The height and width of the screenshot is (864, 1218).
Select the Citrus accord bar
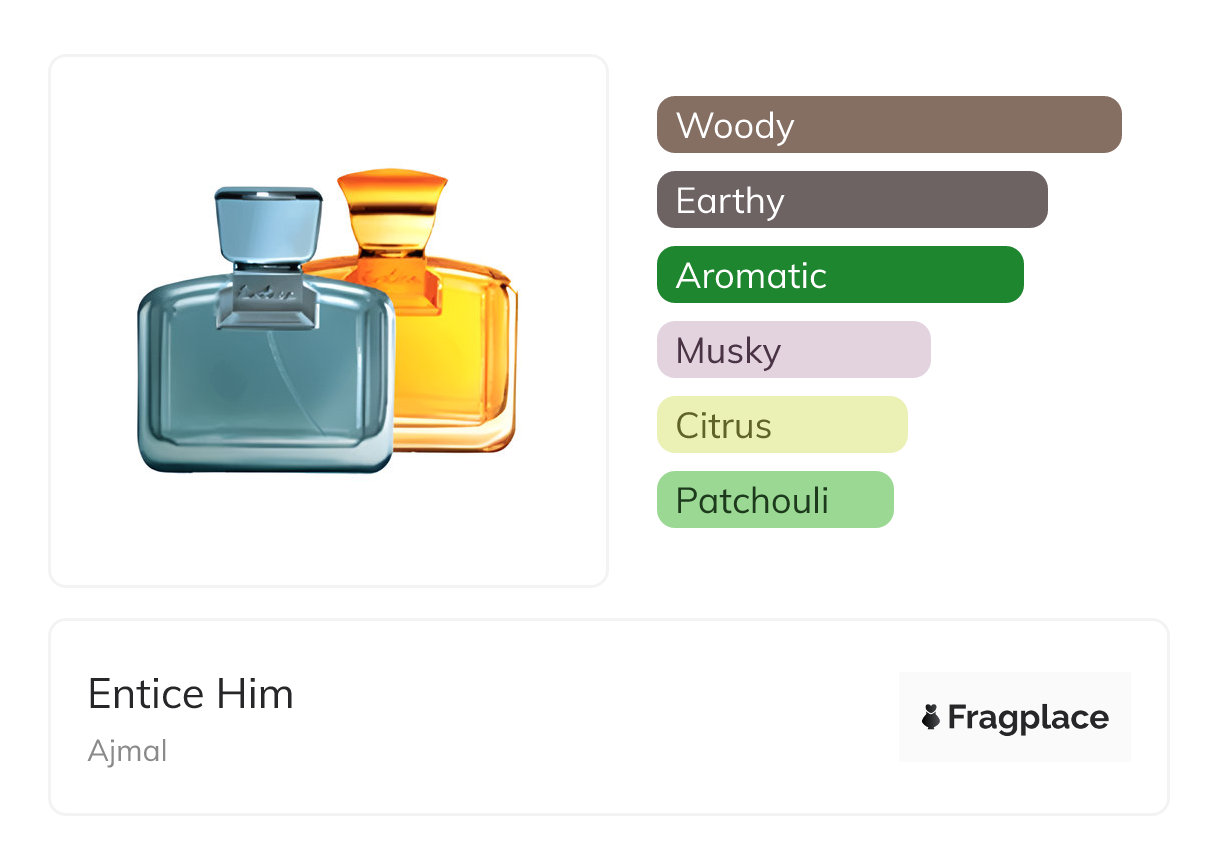pos(781,425)
